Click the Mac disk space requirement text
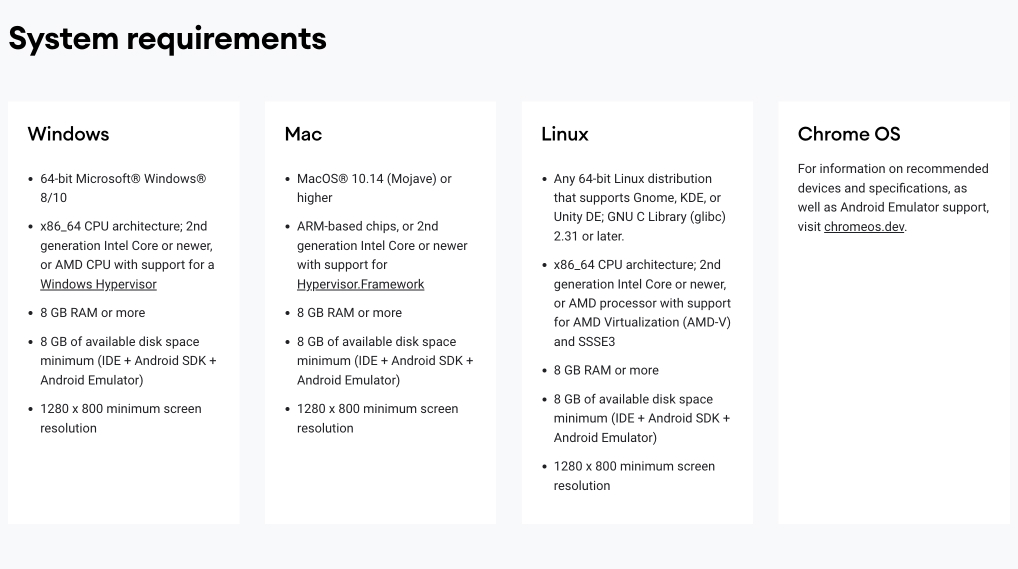Screen dimensions: 1018x569 point(385,360)
